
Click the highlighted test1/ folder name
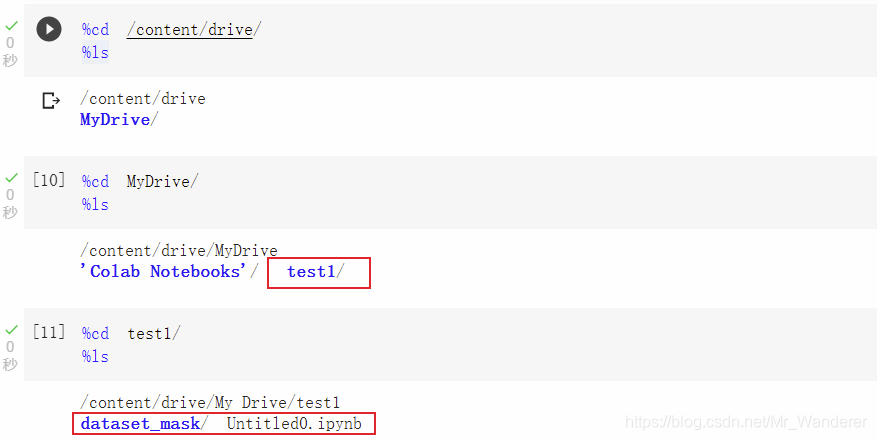315,272
